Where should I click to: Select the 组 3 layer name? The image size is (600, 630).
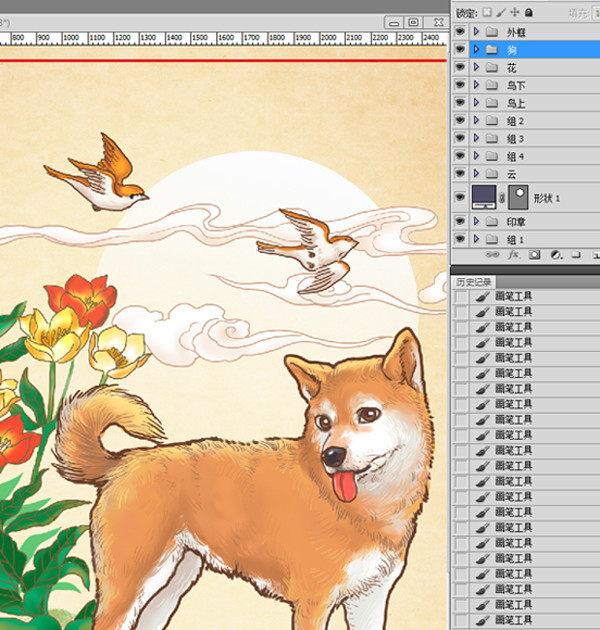click(515, 139)
